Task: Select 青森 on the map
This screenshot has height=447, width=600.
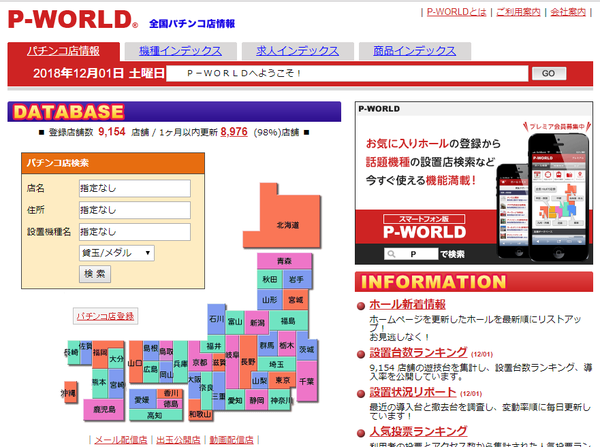Action: point(284,261)
